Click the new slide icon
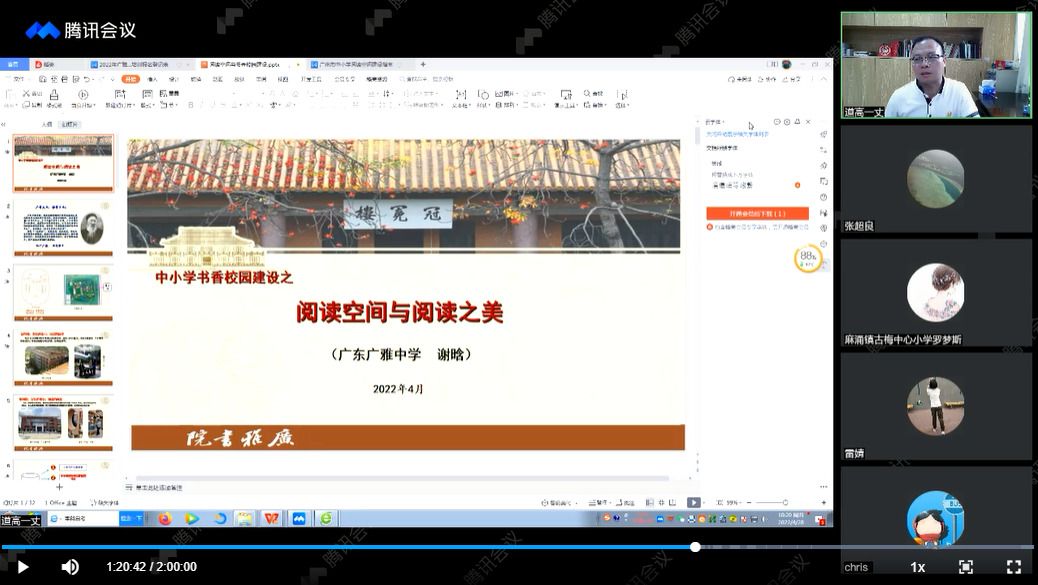Viewport: 1038px width, 585px height. pos(120,95)
